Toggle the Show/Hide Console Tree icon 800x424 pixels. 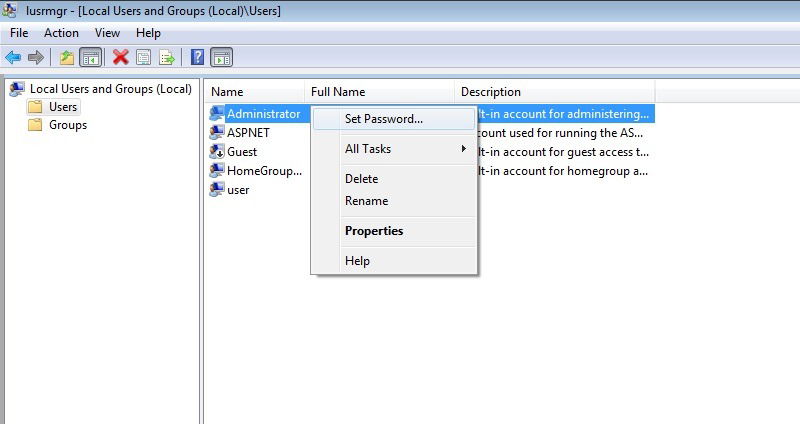coord(91,57)
